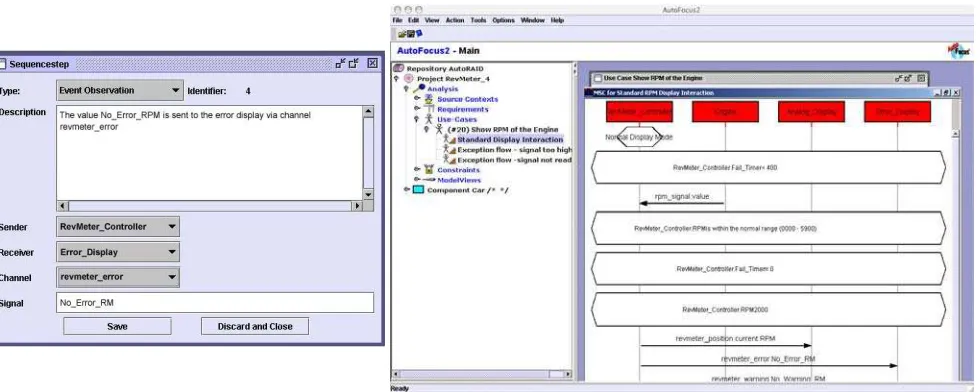980x392 pixels.
Task: Click the red Engine lifeline box
Action: coord(726,112)
